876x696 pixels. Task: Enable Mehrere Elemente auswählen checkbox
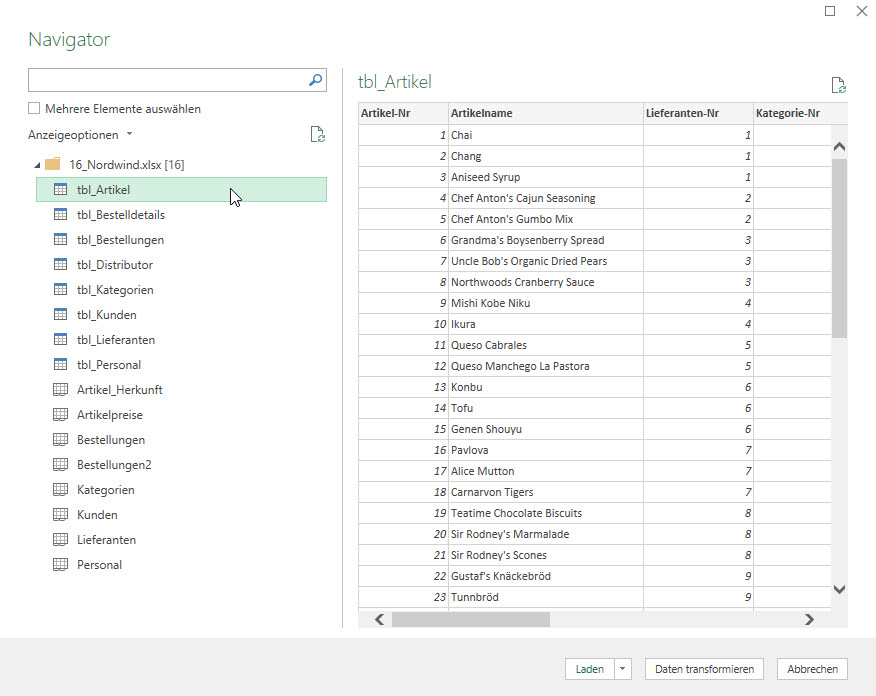35,109
